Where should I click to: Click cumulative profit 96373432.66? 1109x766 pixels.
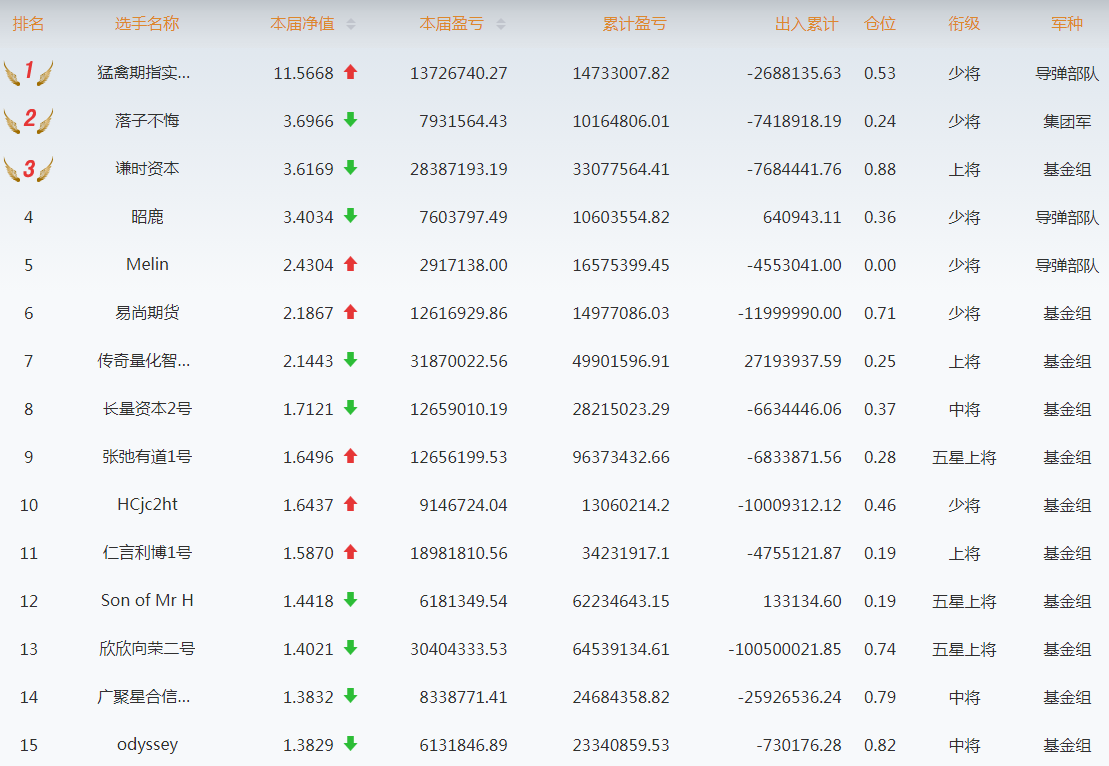[621, 458]
